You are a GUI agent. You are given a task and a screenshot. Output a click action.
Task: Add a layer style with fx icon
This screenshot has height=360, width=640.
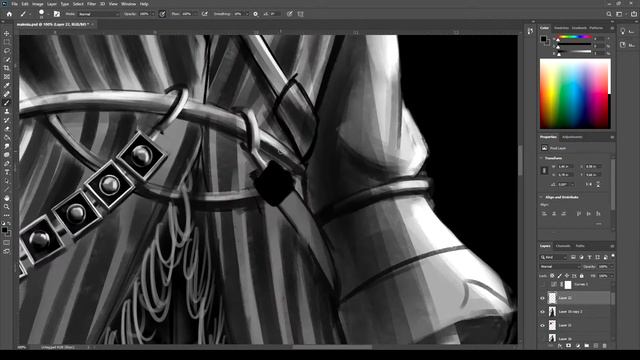point(560,346)
